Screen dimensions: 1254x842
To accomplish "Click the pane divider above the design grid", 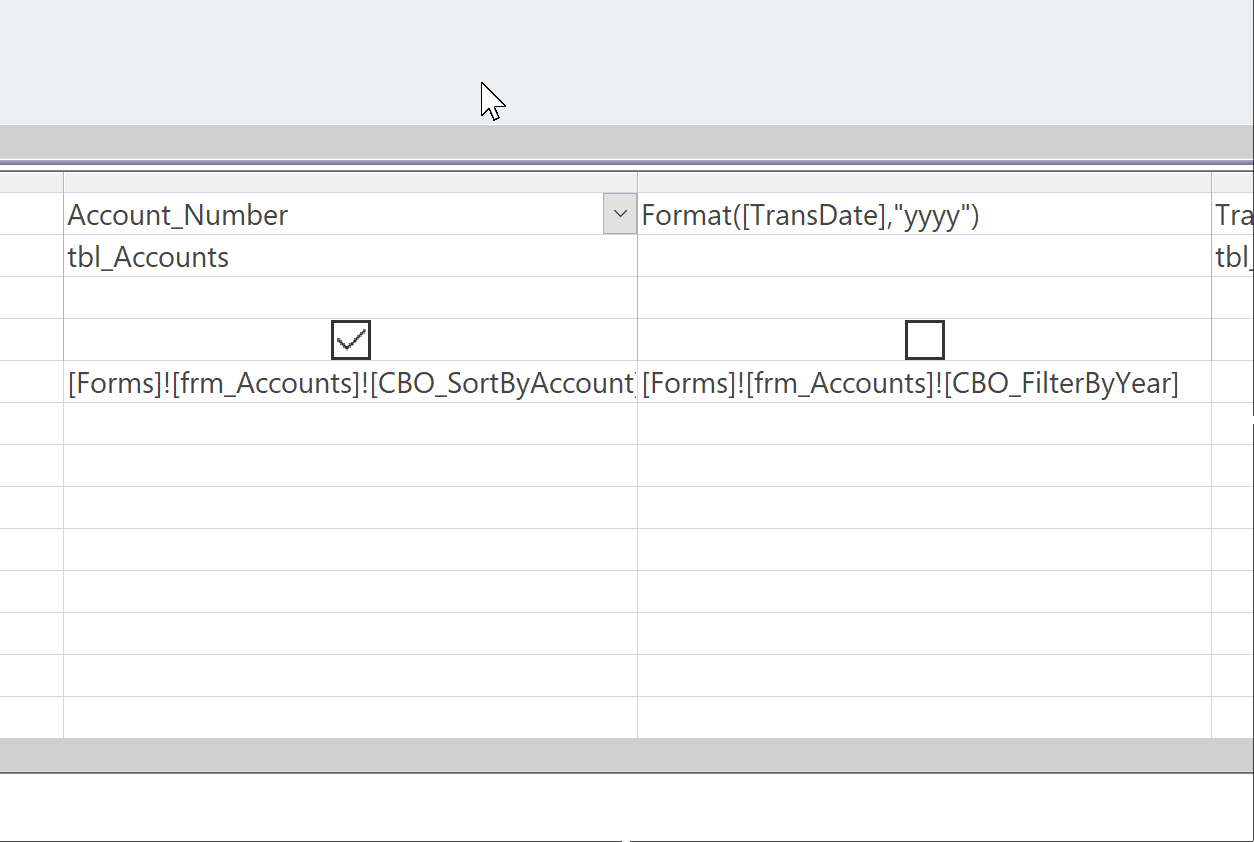I will point(627,162).
